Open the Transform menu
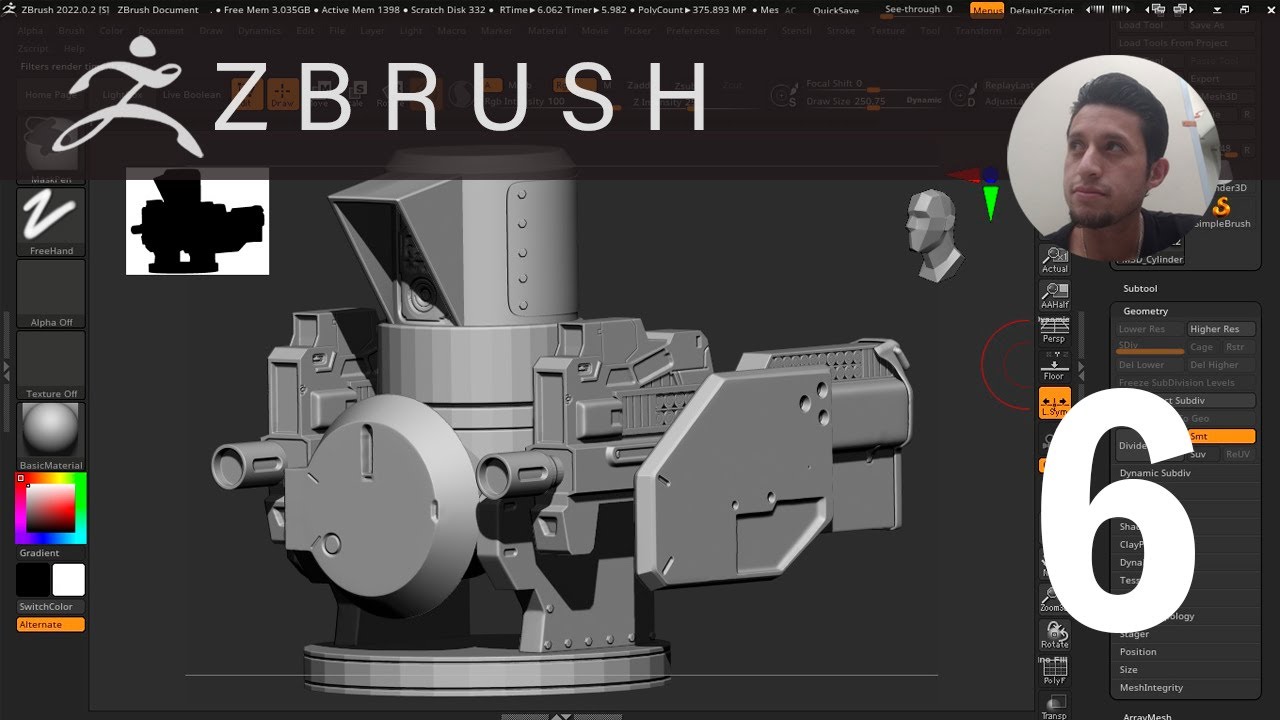 point(977,31)
